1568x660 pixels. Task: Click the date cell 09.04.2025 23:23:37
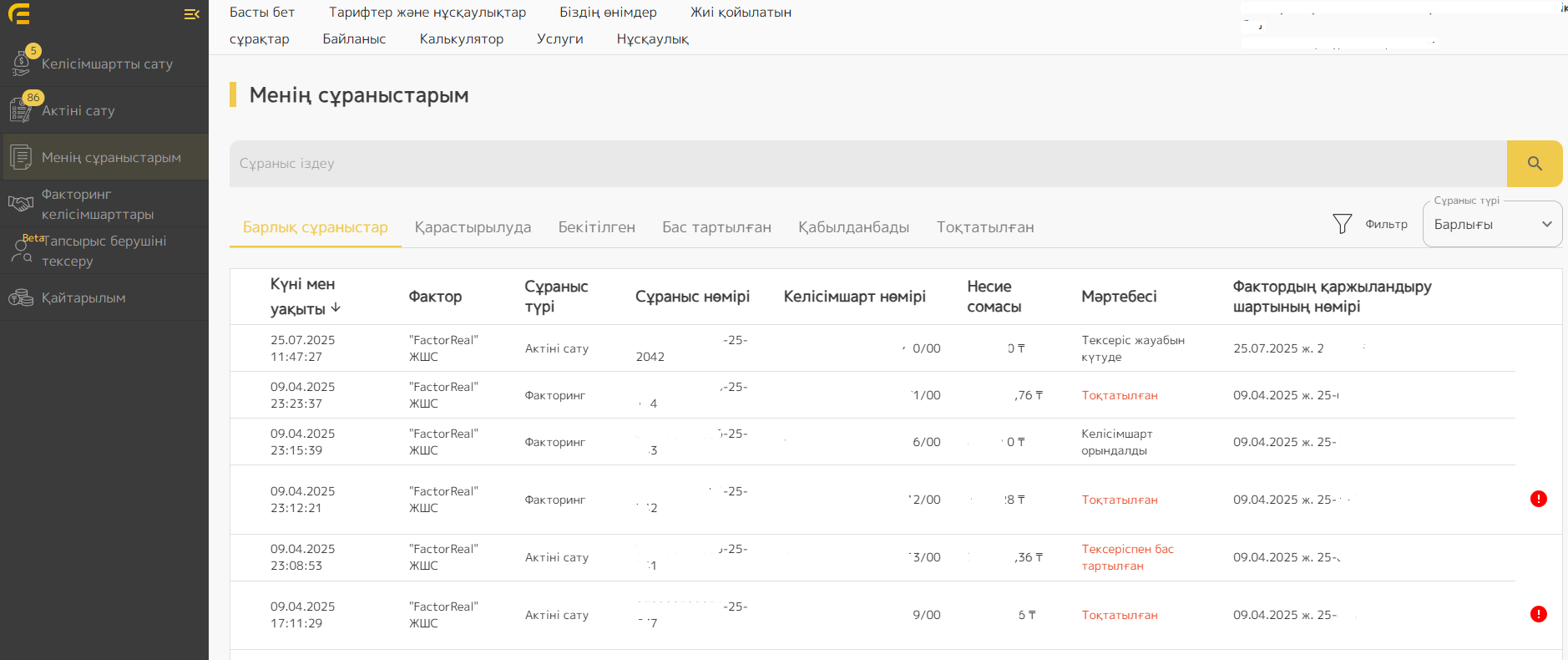[302, 395]
